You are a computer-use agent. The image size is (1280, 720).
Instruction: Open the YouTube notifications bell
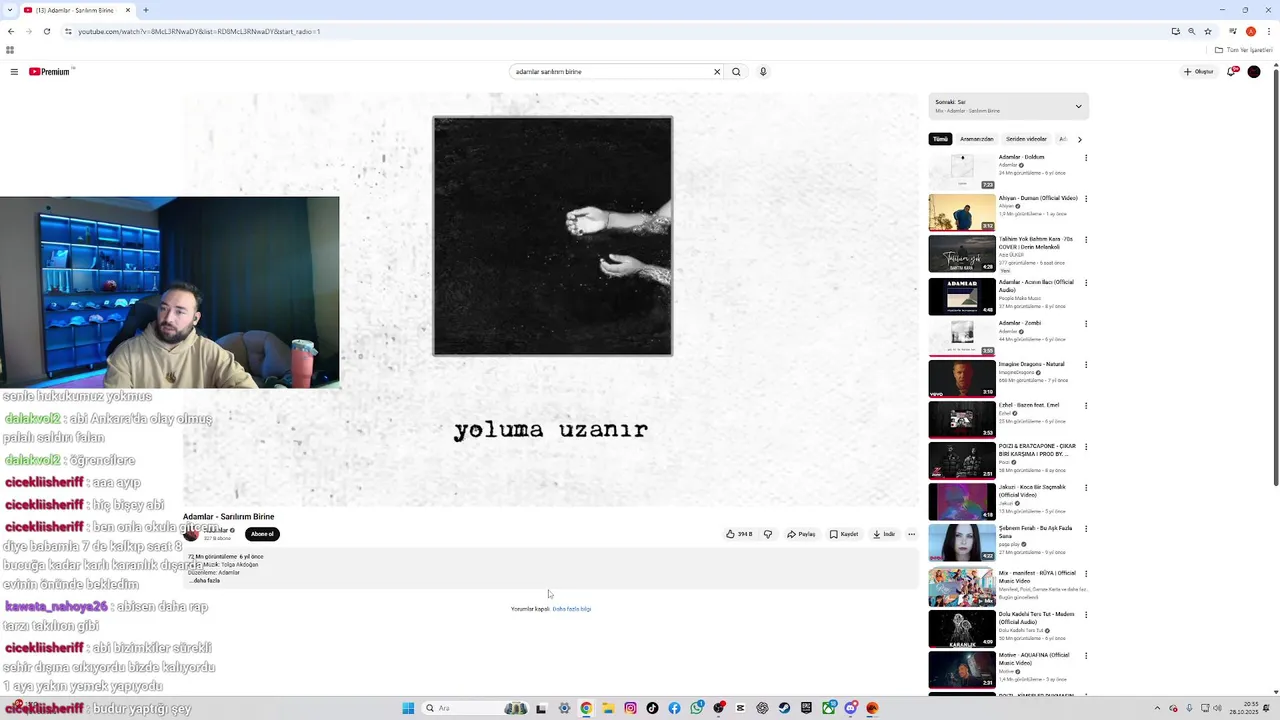tap(1233, 72)
